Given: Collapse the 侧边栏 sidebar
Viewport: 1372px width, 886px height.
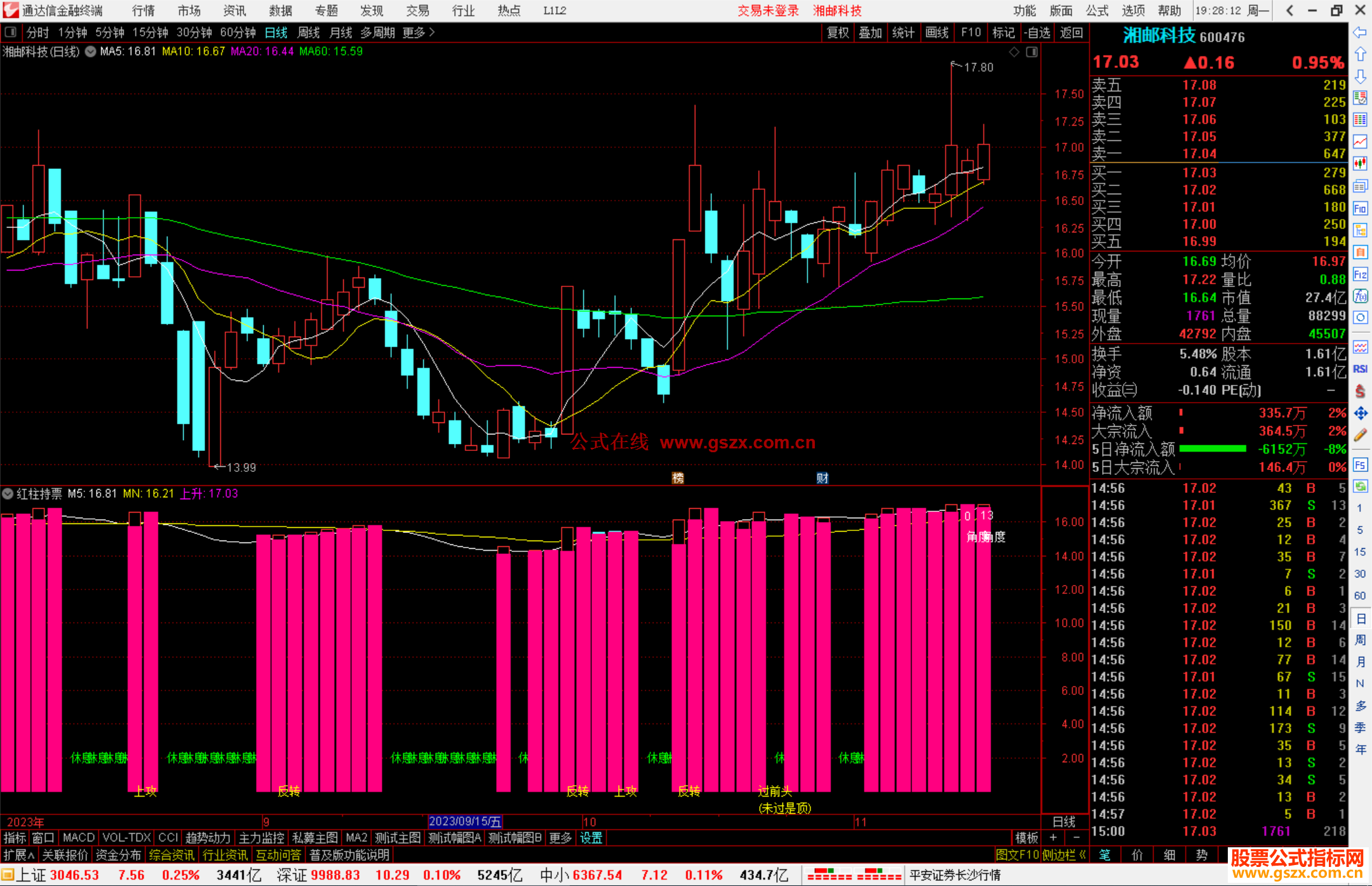Looking at the screenshot, I should click(1064, 855).
